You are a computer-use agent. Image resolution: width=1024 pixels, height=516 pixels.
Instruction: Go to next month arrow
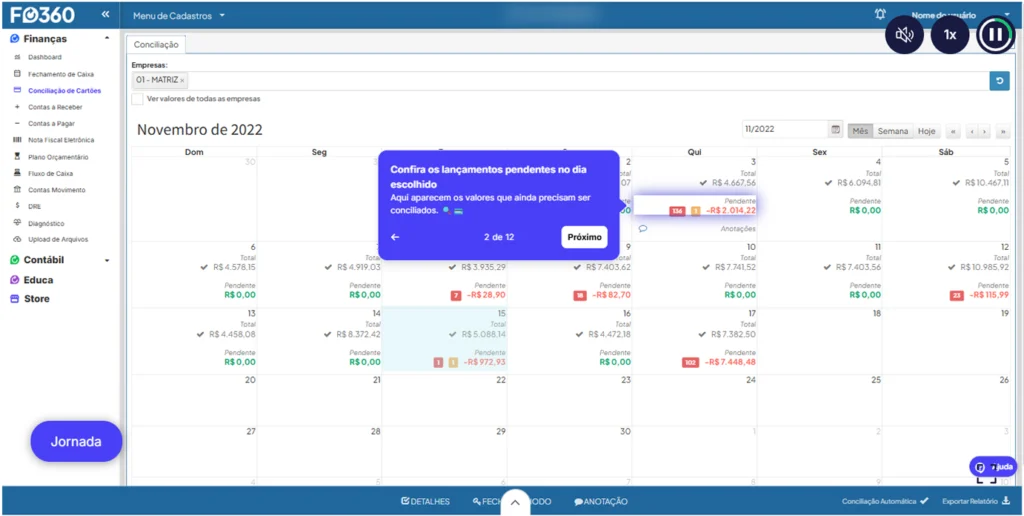[984, 131]
